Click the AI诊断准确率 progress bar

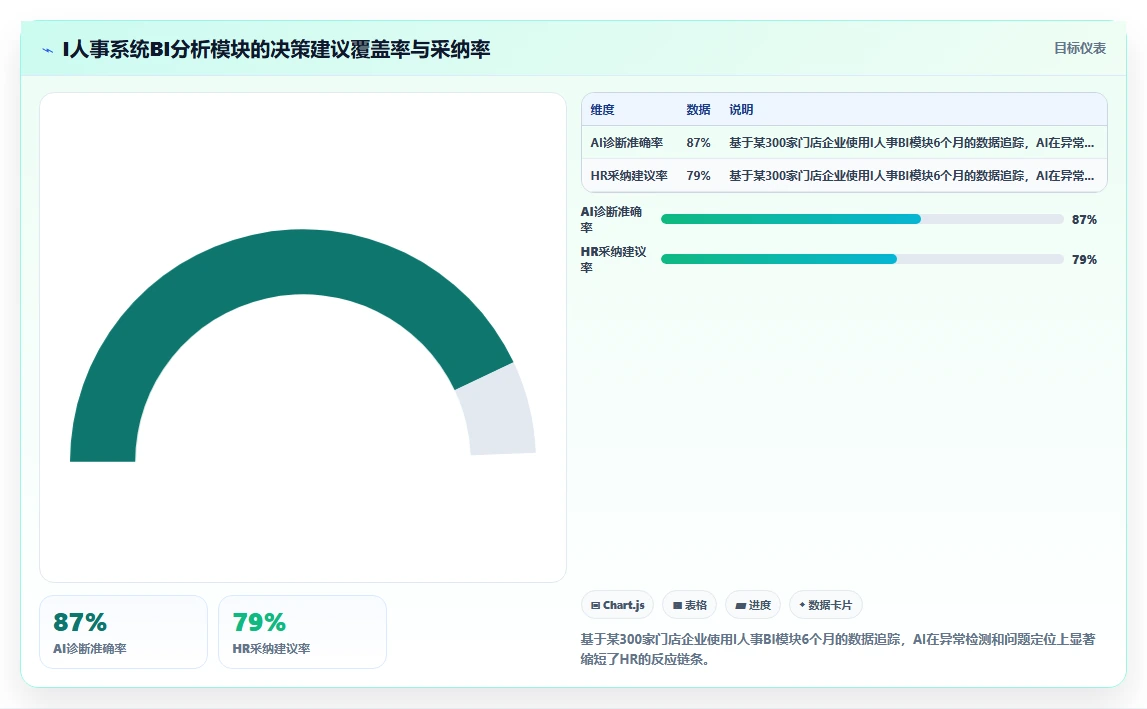[862, 220]
